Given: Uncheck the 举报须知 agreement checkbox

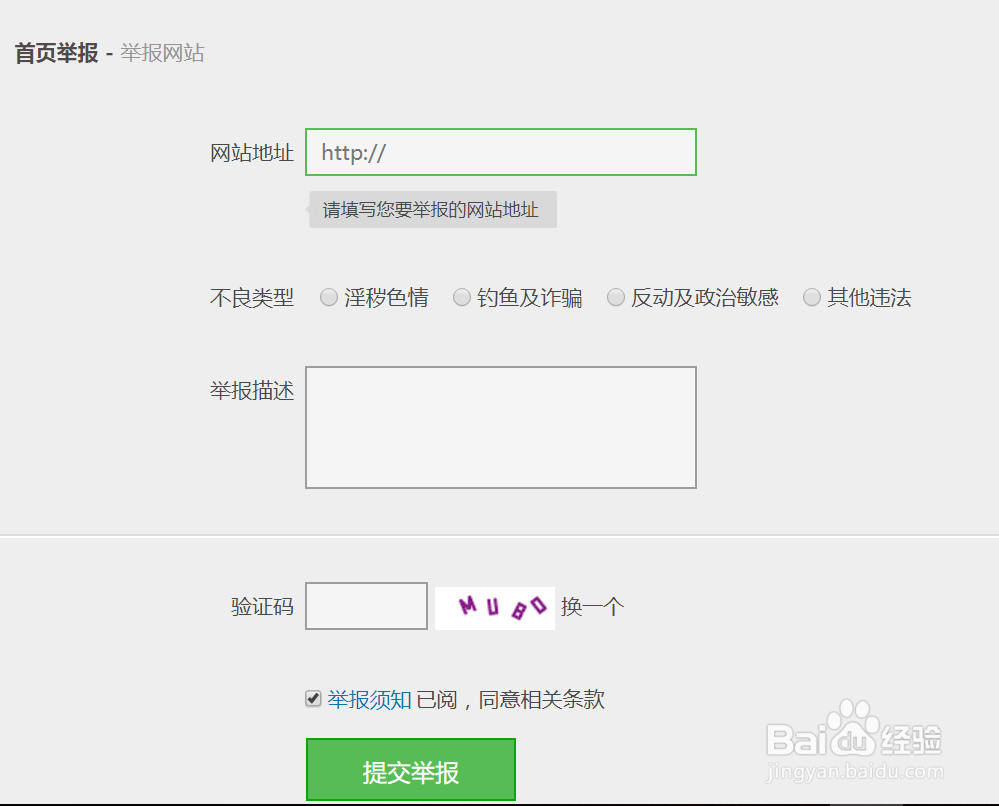Looking at the screenshot, I should (313, 699).
